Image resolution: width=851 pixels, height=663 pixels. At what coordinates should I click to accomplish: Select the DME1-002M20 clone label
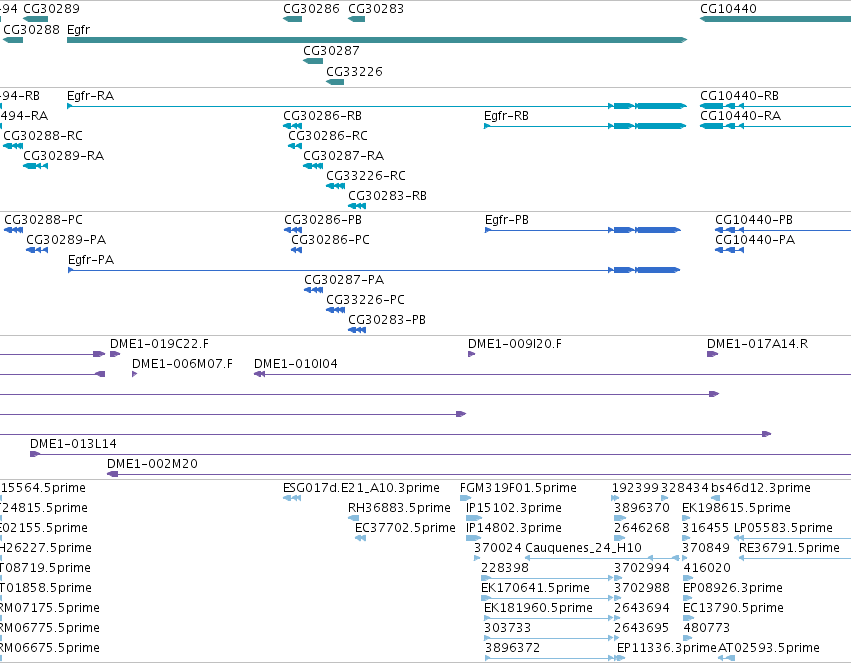pyautogui.click(x=152, y=464)
